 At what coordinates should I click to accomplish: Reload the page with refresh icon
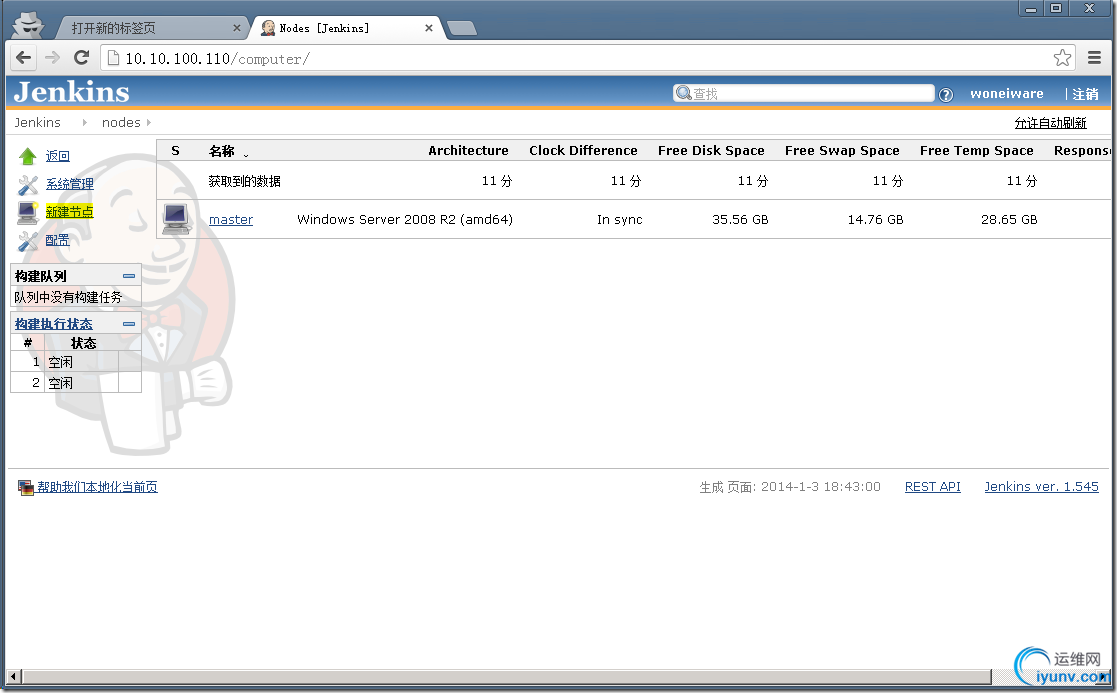tap(81, 58)
